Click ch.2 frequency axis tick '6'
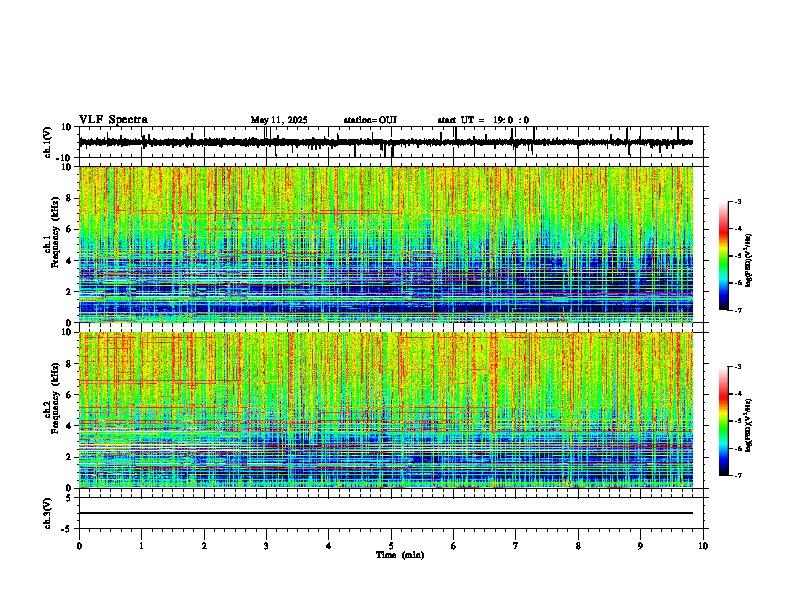This screenshot has height=612, width=792. tap(70, 395)
